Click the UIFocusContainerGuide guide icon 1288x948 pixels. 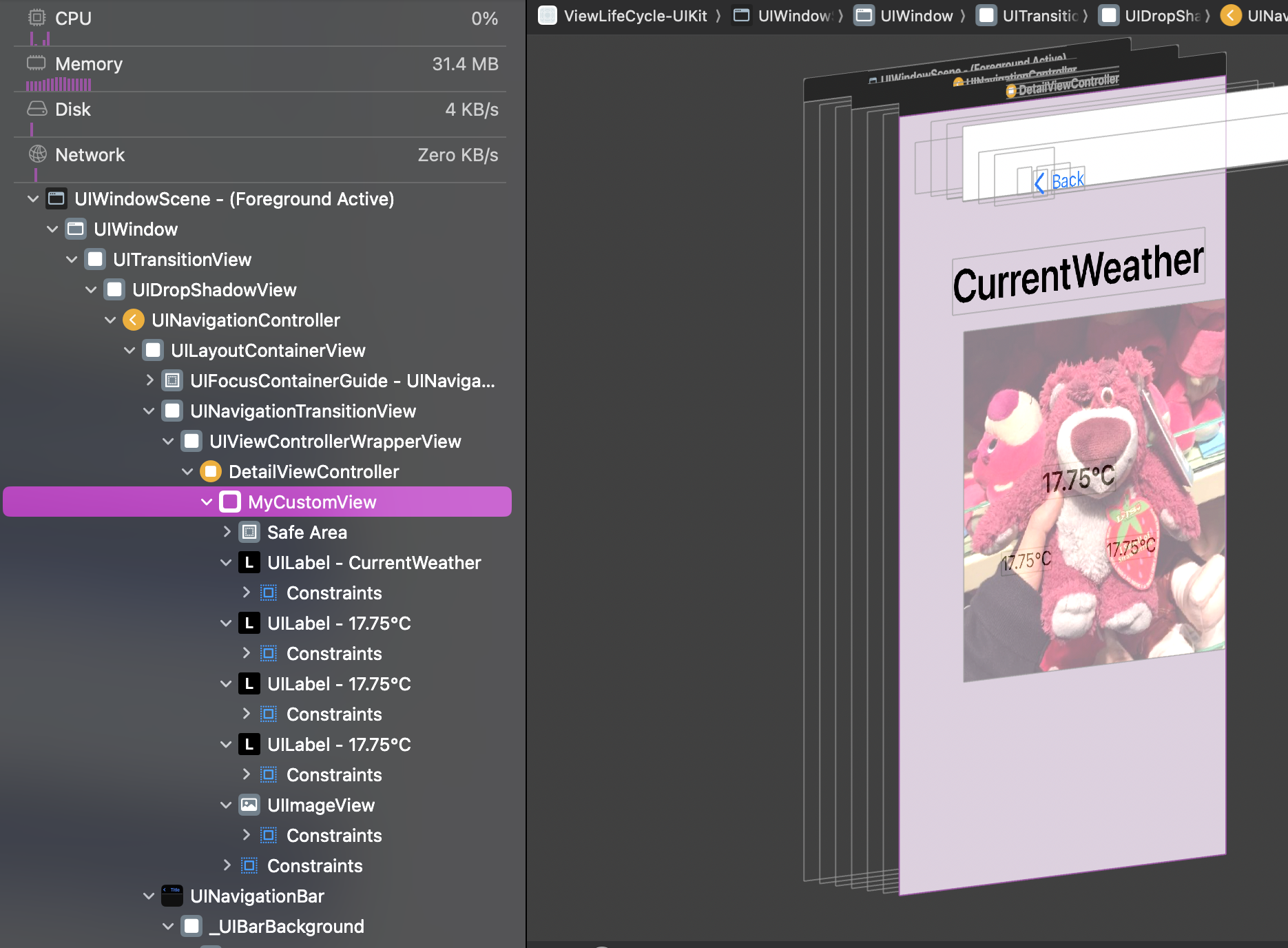172,381
